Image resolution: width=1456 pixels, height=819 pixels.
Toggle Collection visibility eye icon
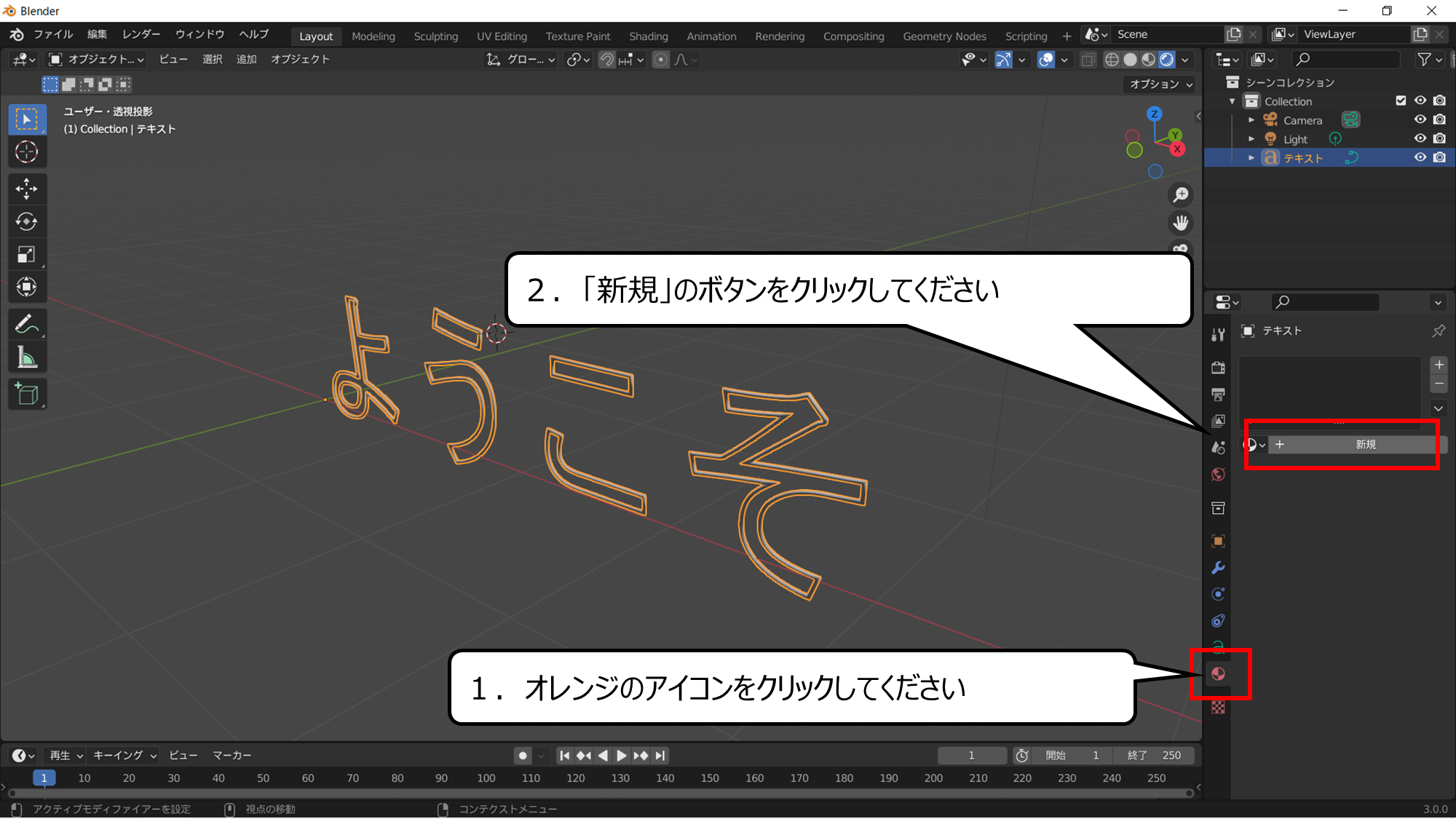(x=1420, y=101)
